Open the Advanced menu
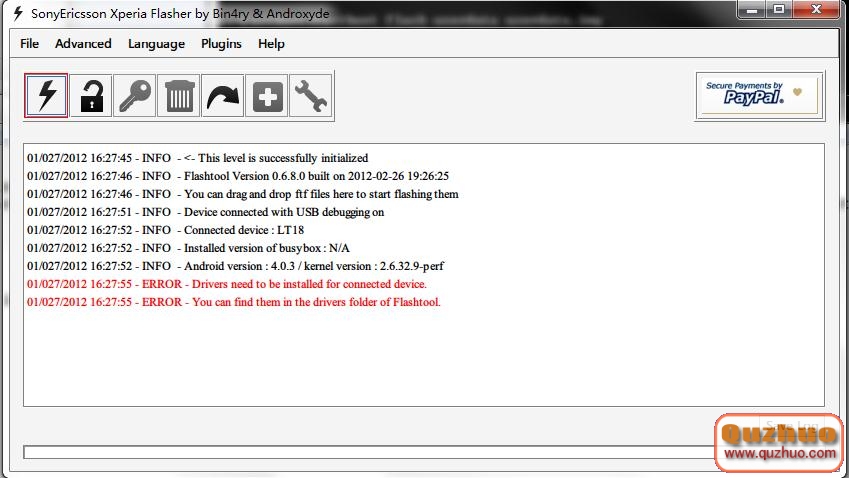Screen dimensions: 849x478 83,44
